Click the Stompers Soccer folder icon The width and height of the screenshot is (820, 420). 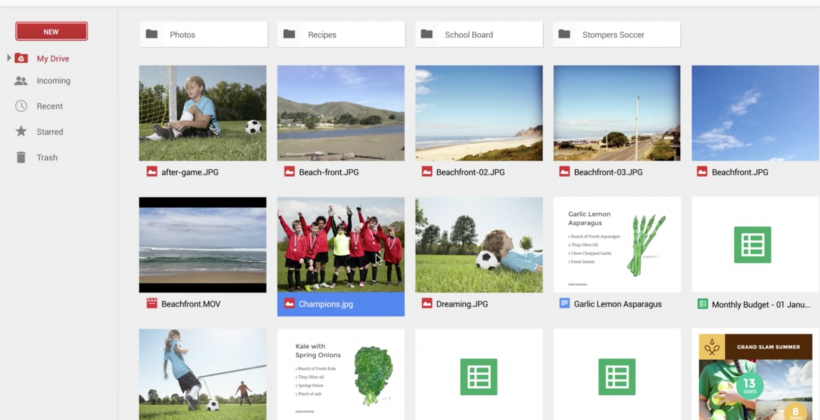565,34
